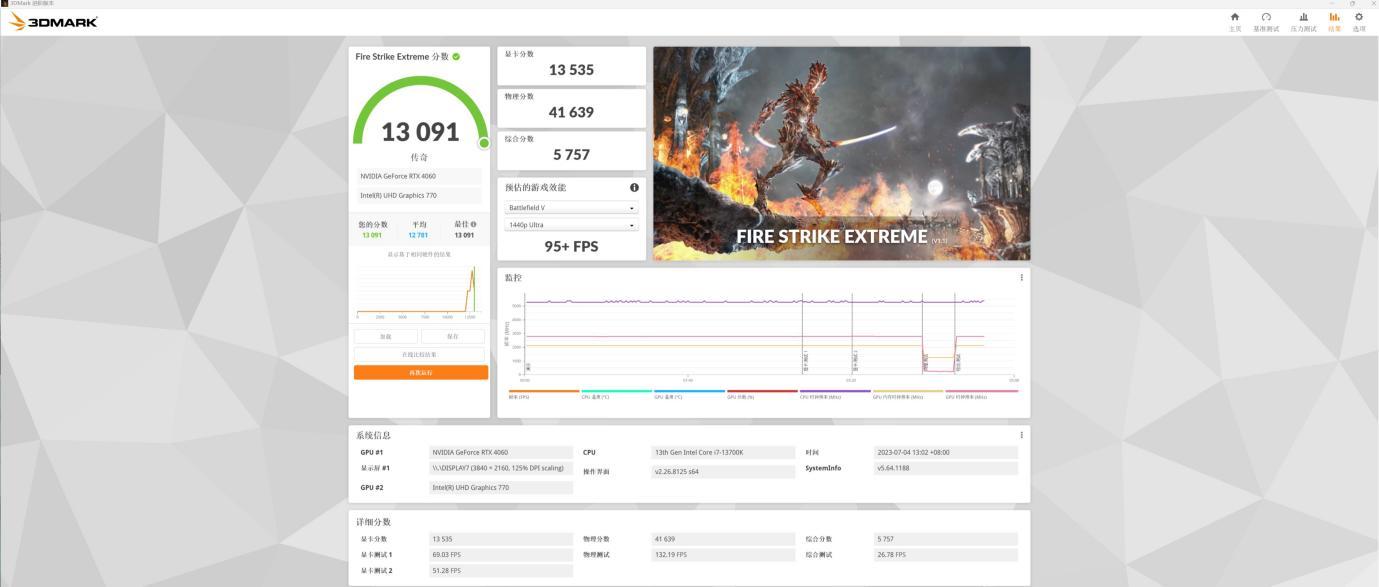
Task: Click the 13 091 main score
Action: click(x=420, y=132)
